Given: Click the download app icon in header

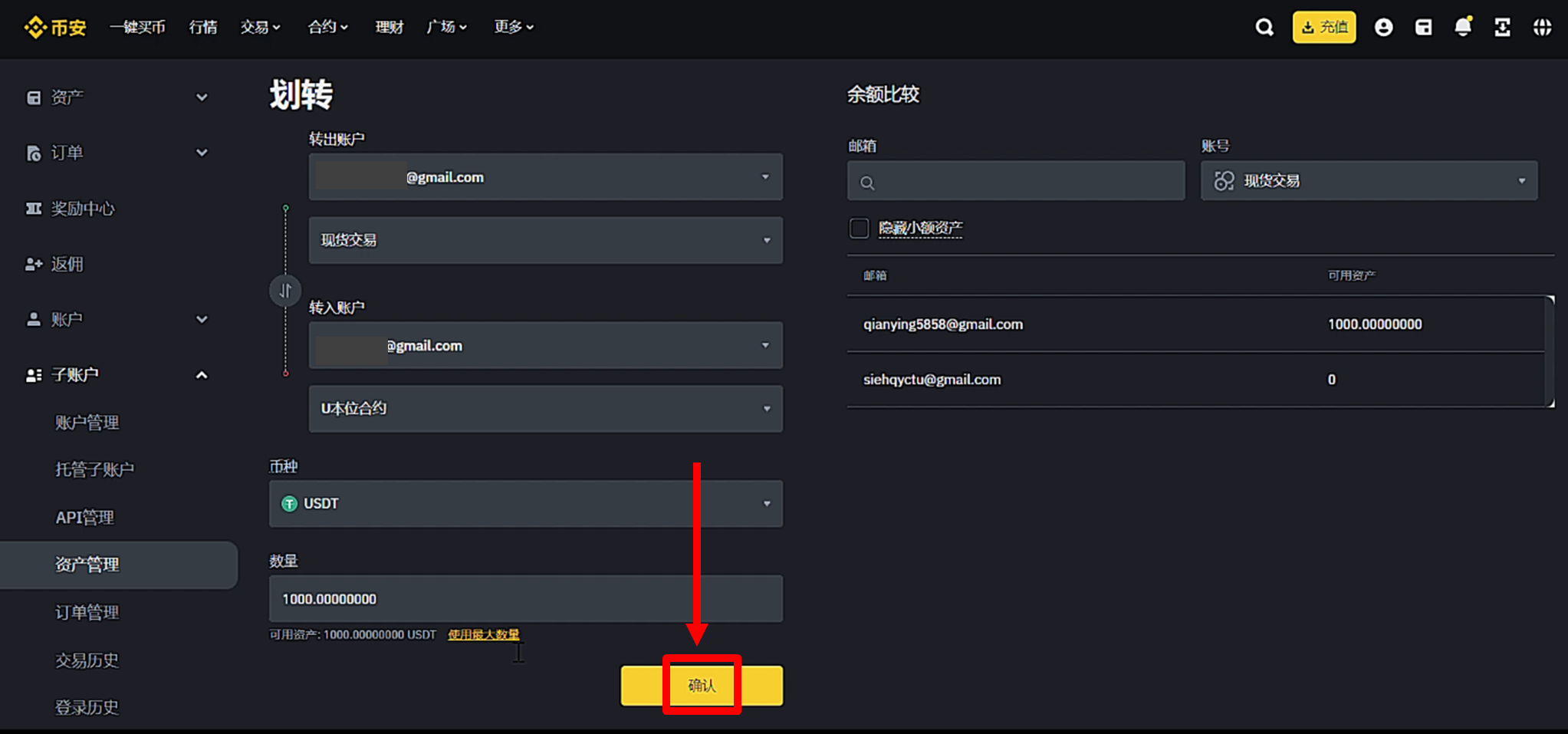Looking at the screenshot, I should coord(1502,28).
